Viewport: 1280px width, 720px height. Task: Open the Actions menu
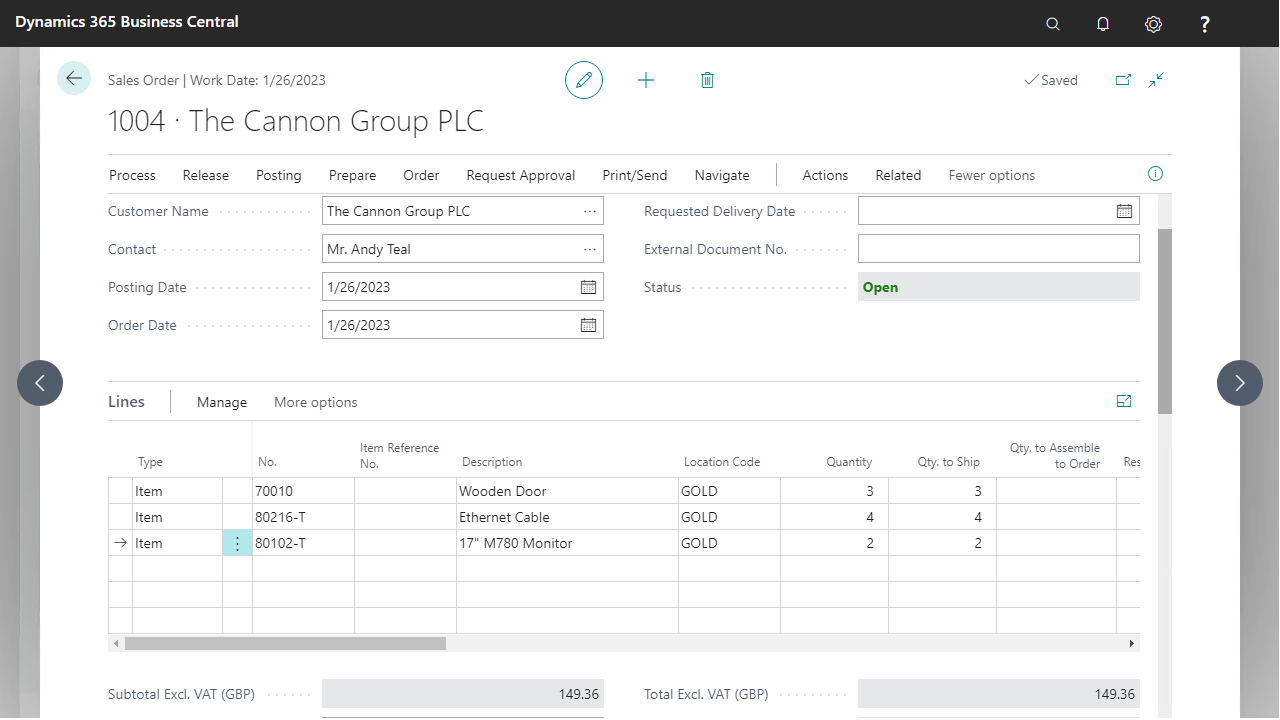[825, 175]
